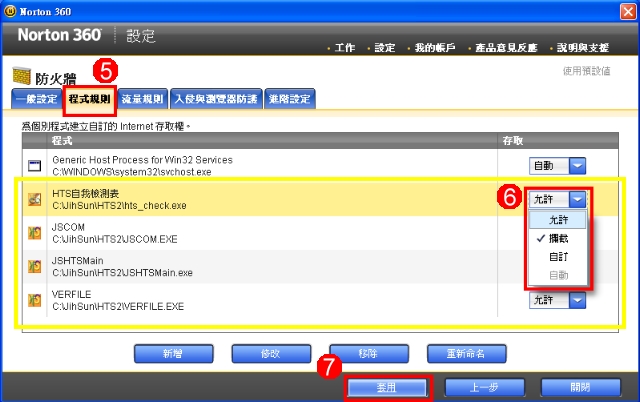Click the 套用 apply button
The width and height of the screenshot is (640, 402).
pos(387,387)
